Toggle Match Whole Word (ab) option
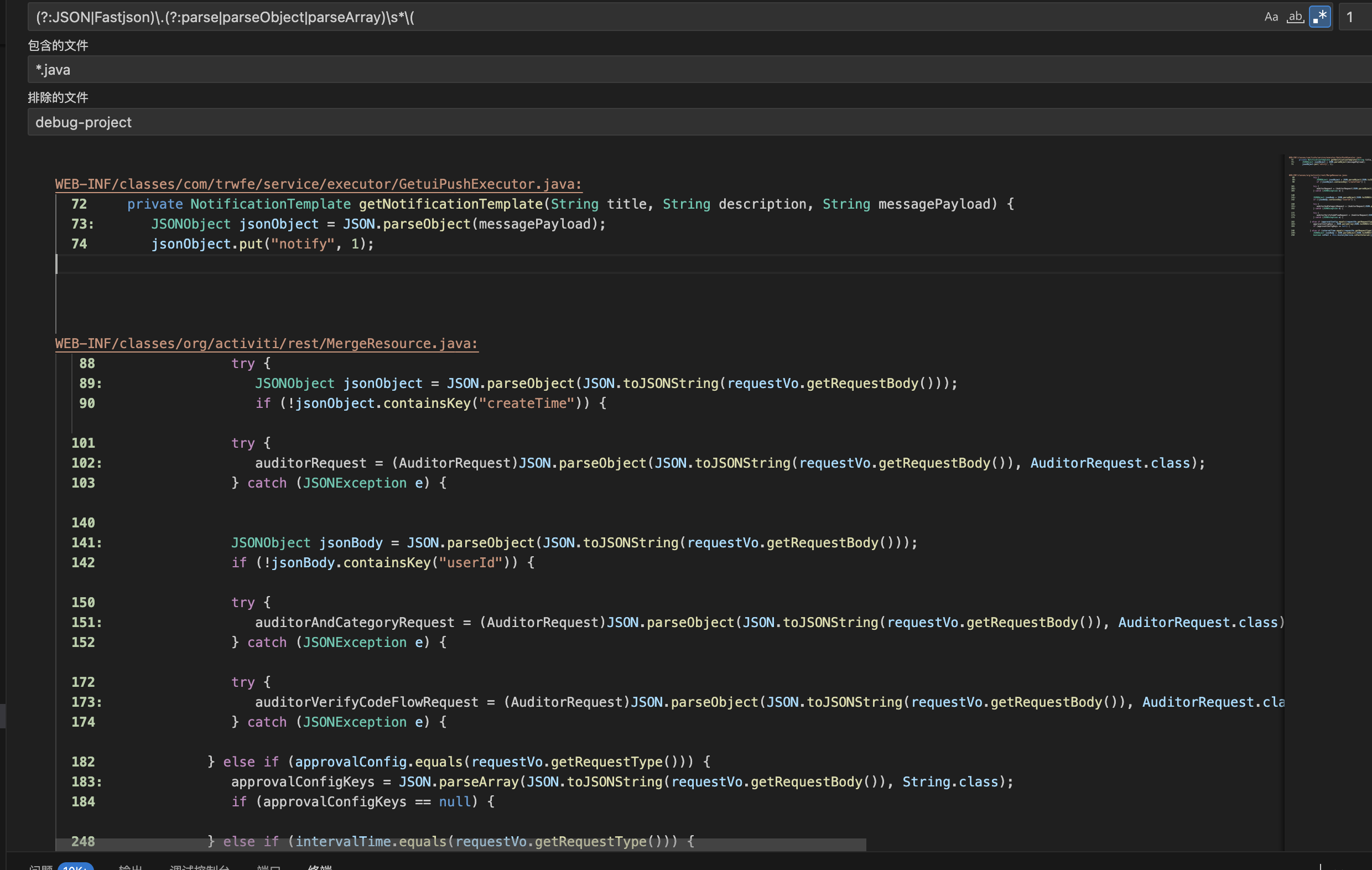 click(1295, 17)
